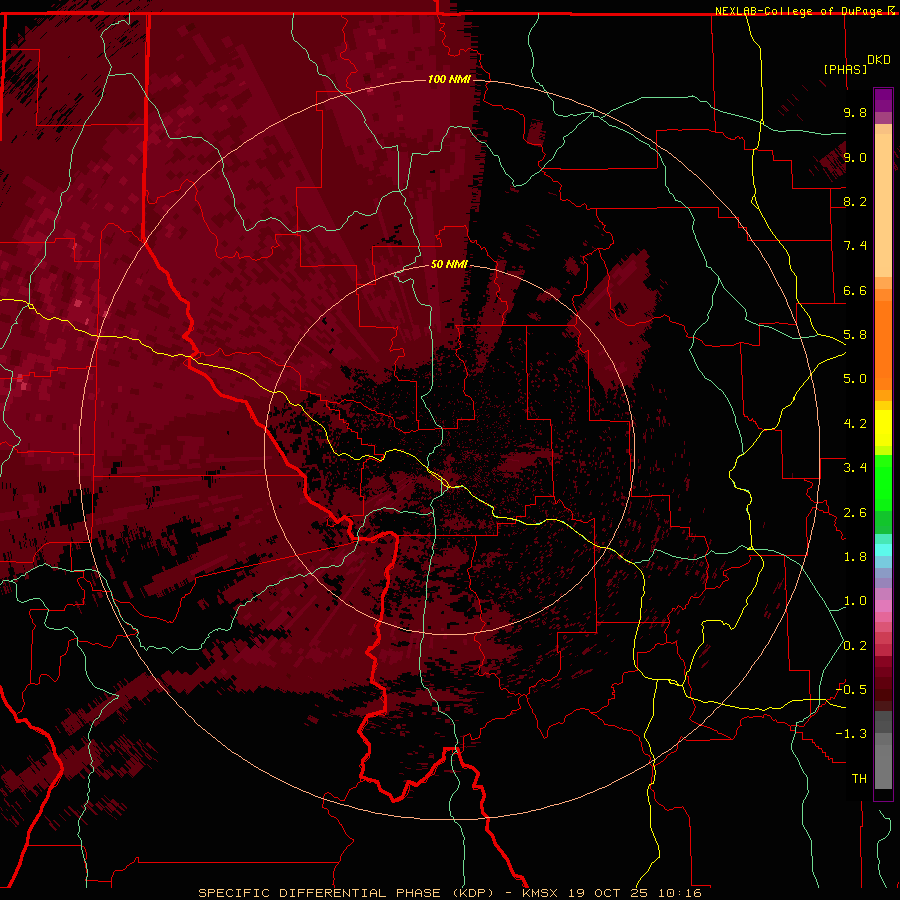Click the 1.8 legend value label
Viewport: 900px width, 900px height.
[855, 557]
